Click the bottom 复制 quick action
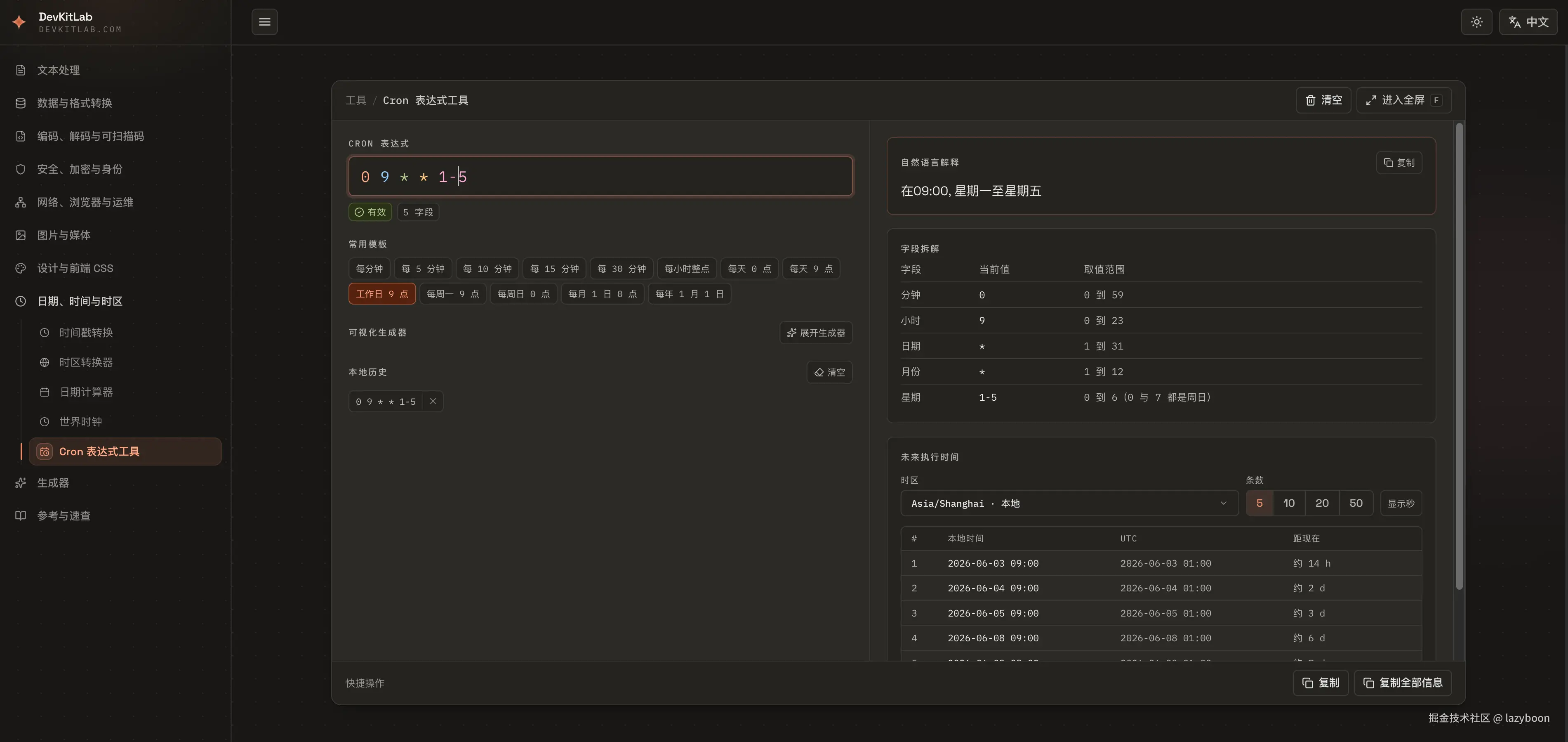 (1320, 683)
